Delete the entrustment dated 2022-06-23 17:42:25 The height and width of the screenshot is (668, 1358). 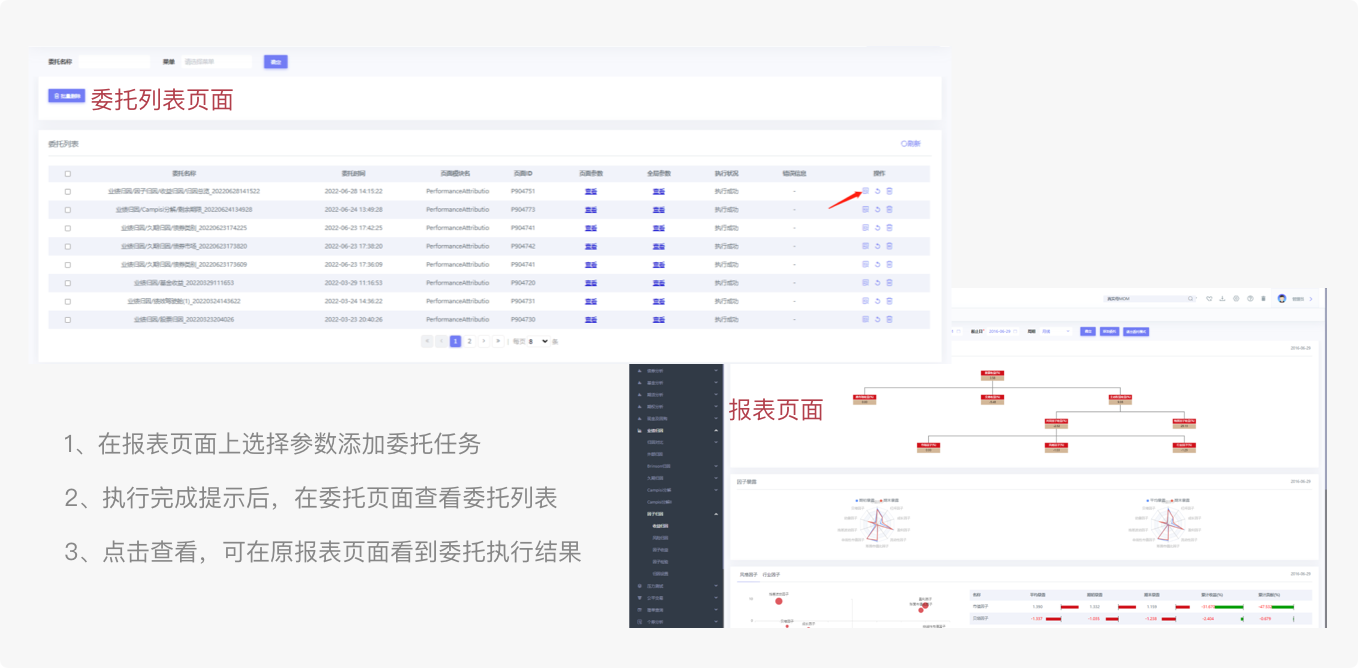pyautogui.click(x=889, y=228)
